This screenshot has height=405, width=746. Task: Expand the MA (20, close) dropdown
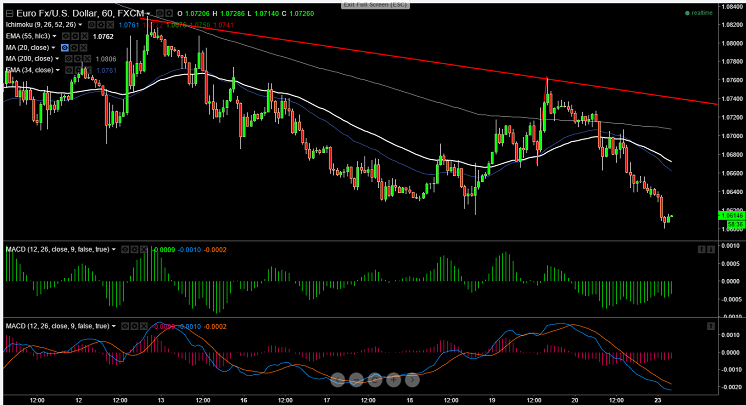[x=53, y=48]
